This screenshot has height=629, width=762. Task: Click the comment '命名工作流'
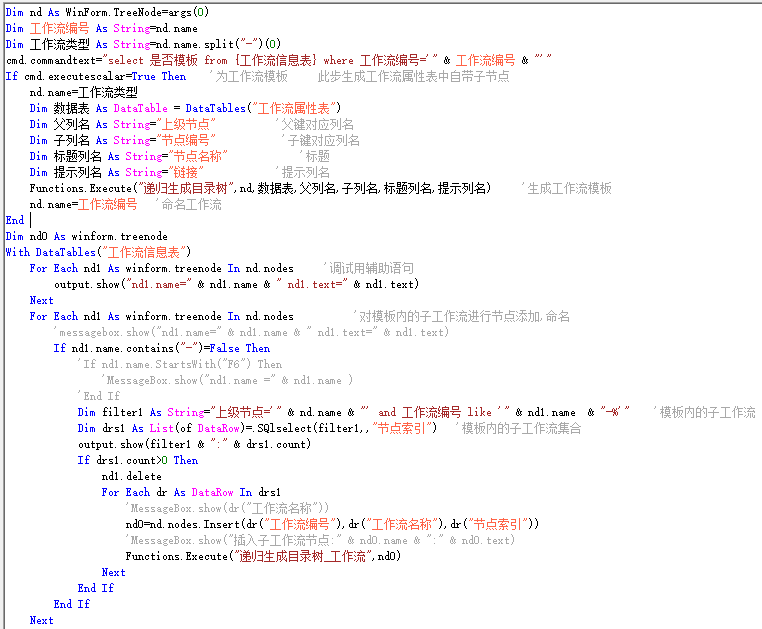point(189,205)
